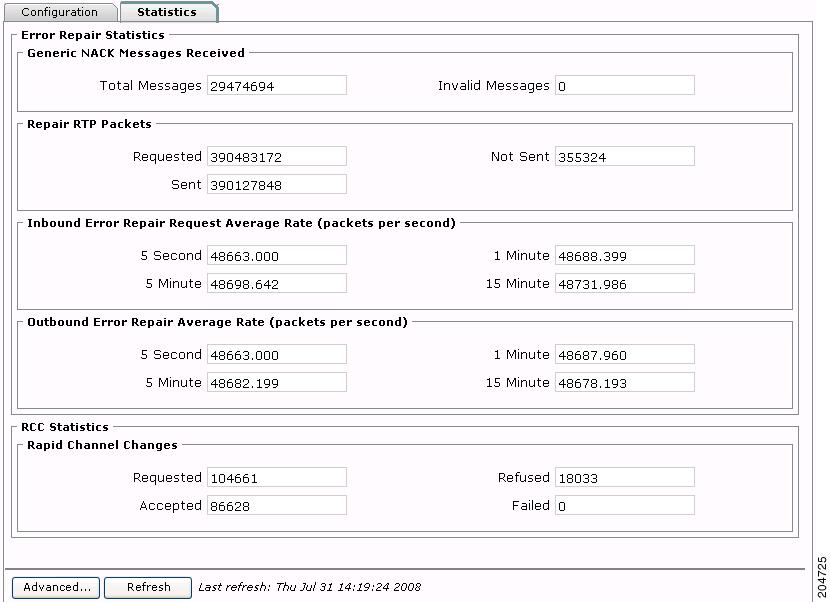Focus the RCC Refused value field
830x602 pixels.
(625, 478)
